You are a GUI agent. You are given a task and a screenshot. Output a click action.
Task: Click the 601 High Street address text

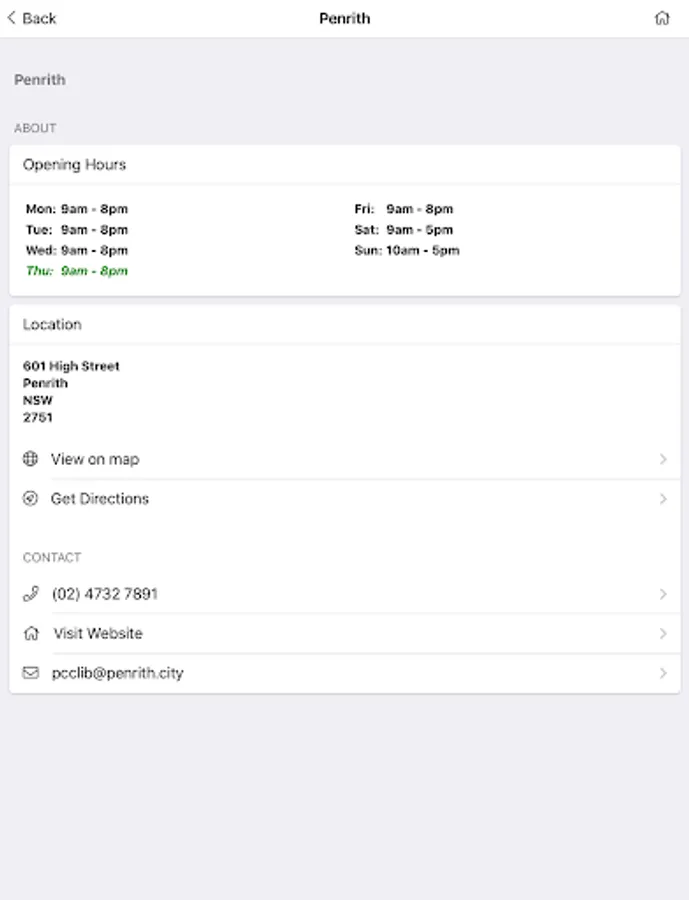(x=71, y=366)
